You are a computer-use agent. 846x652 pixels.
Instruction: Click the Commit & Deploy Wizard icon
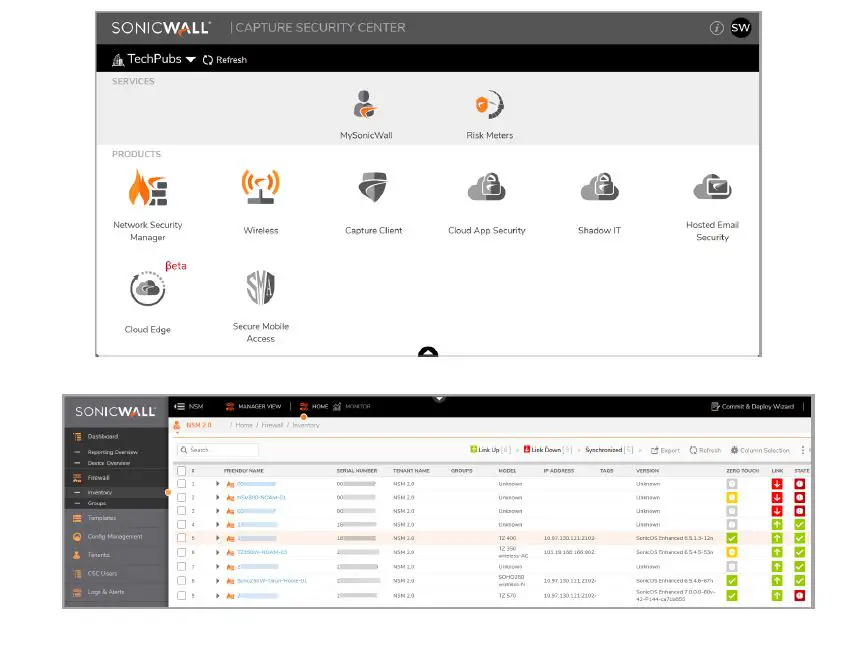pyautogui.click(x=715, y=406)
